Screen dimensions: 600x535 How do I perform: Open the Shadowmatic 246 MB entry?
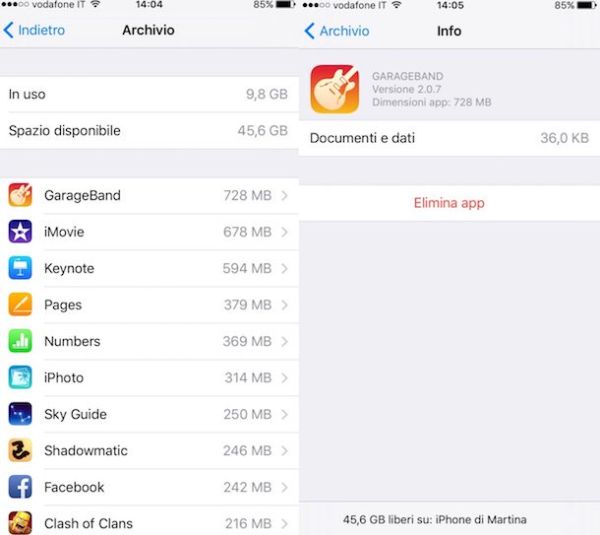tap(149, 450)
